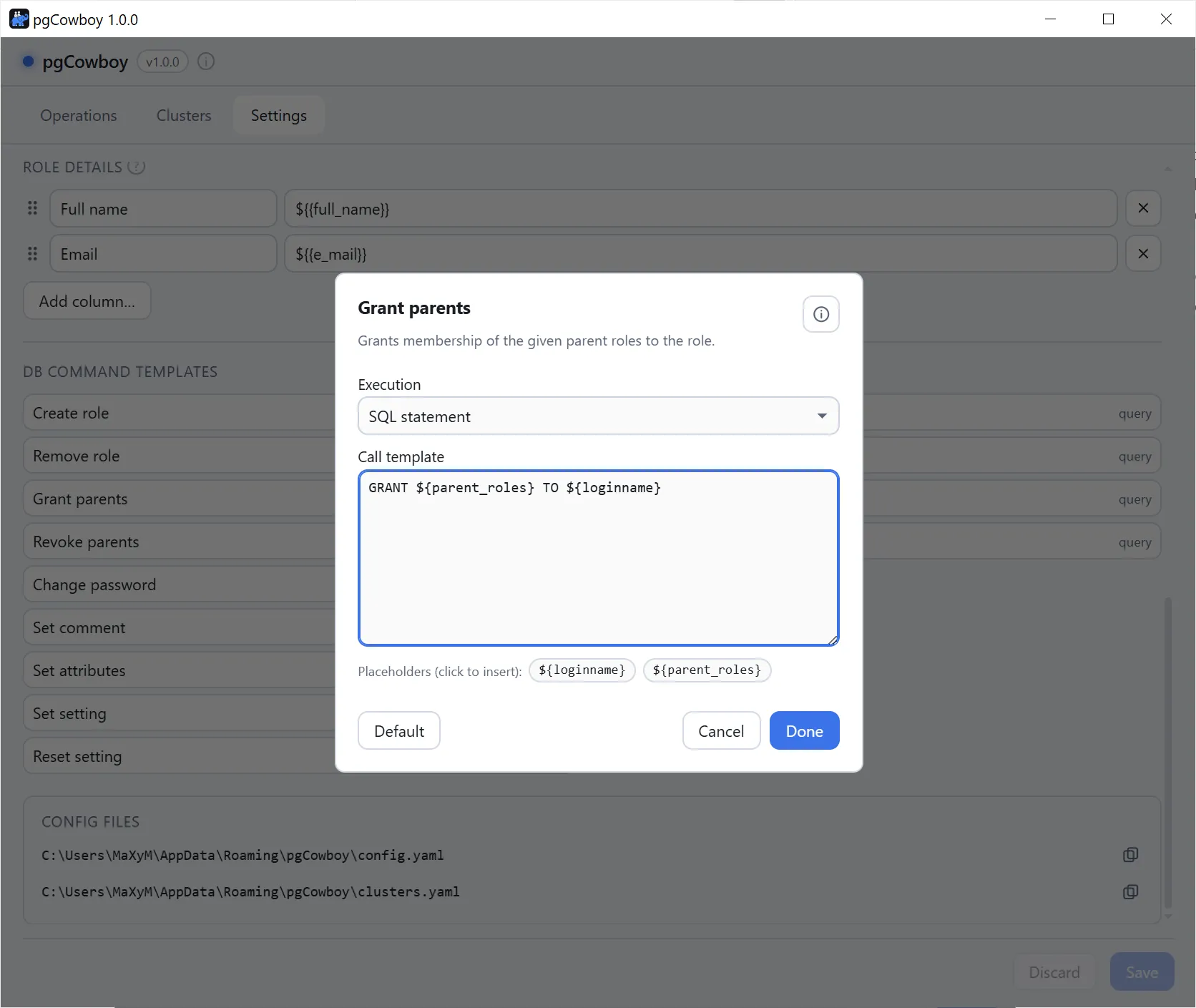1196x1008 pixels.
Task: Click the dropdown arrow of Execution field
Action: 822,416
